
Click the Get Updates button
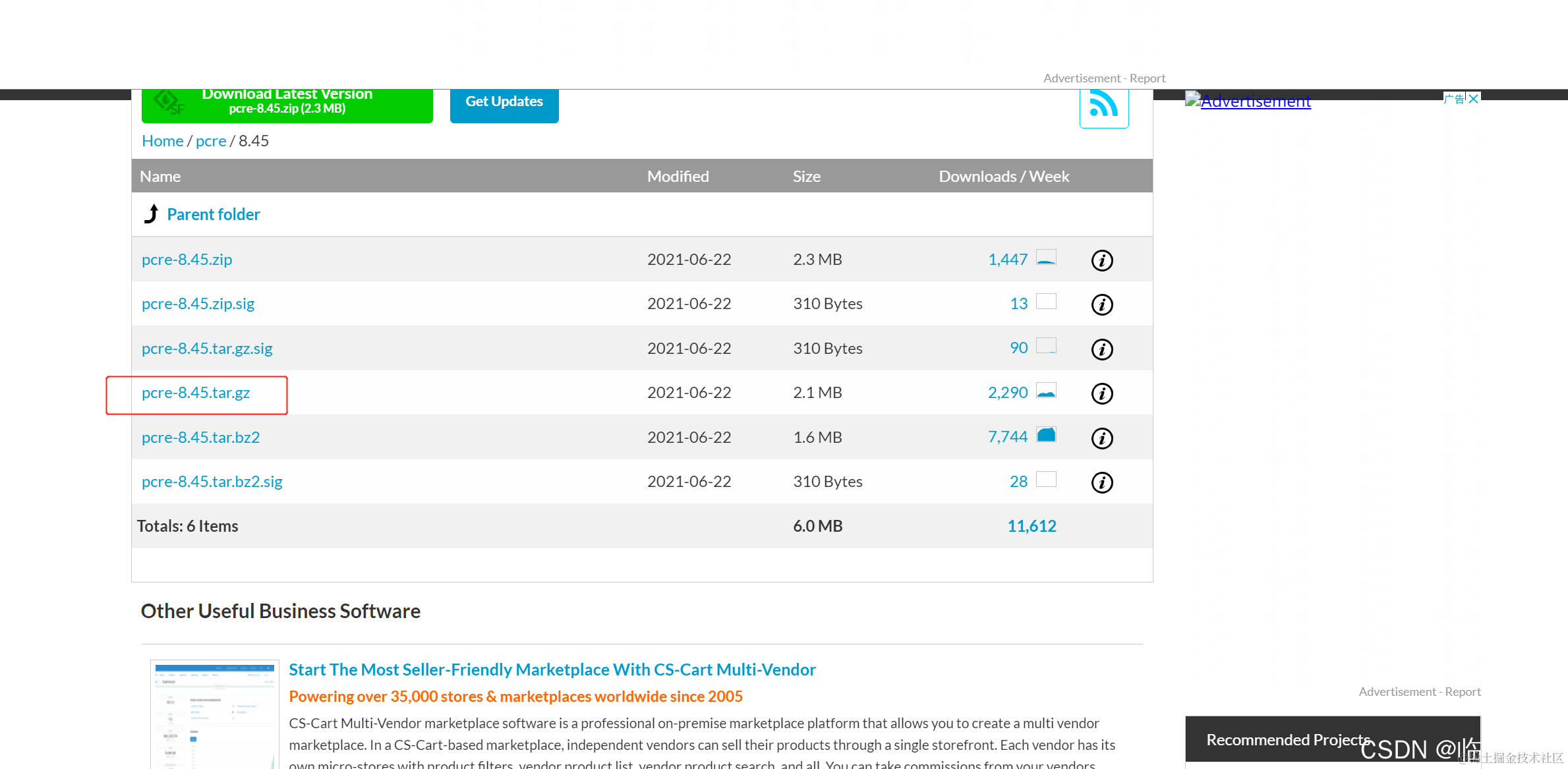tap(504, 102)
